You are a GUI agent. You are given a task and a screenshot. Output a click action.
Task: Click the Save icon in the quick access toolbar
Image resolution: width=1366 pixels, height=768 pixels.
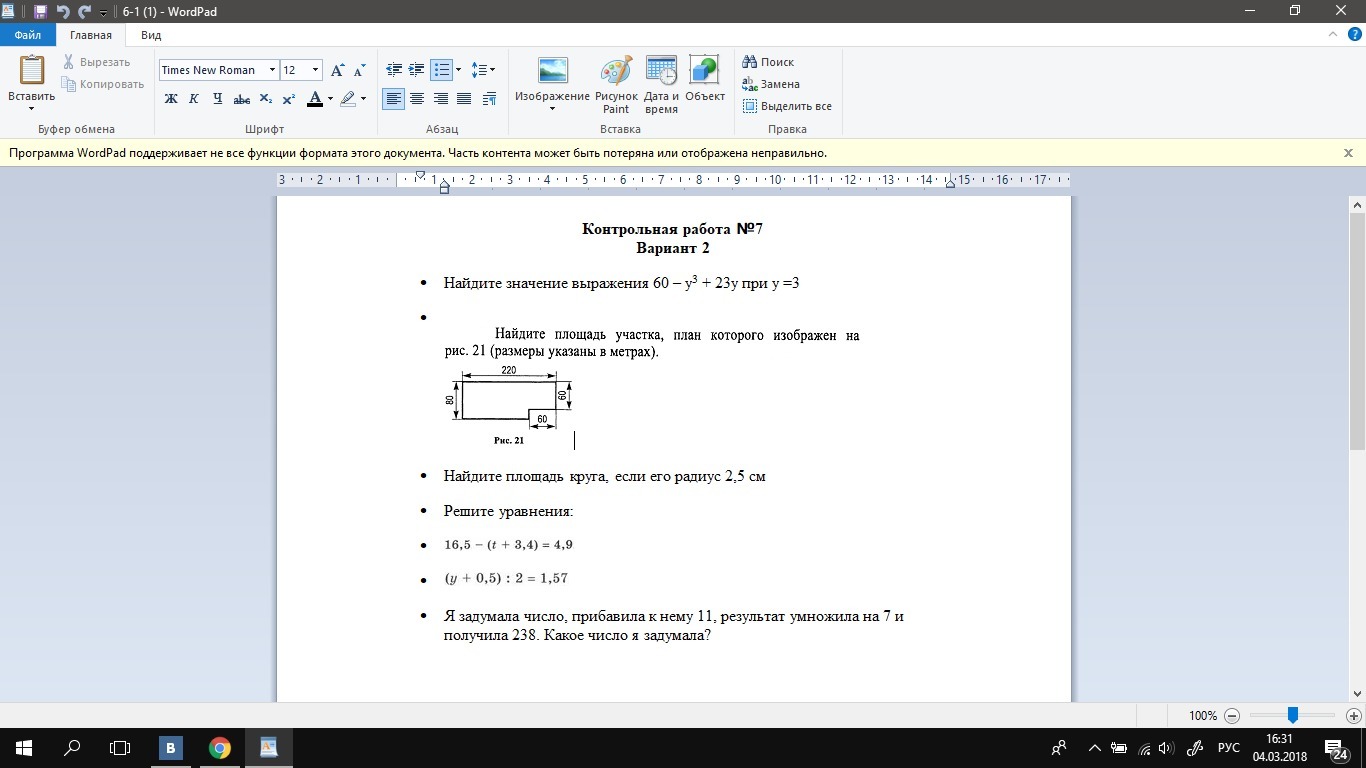click(40, 12)
